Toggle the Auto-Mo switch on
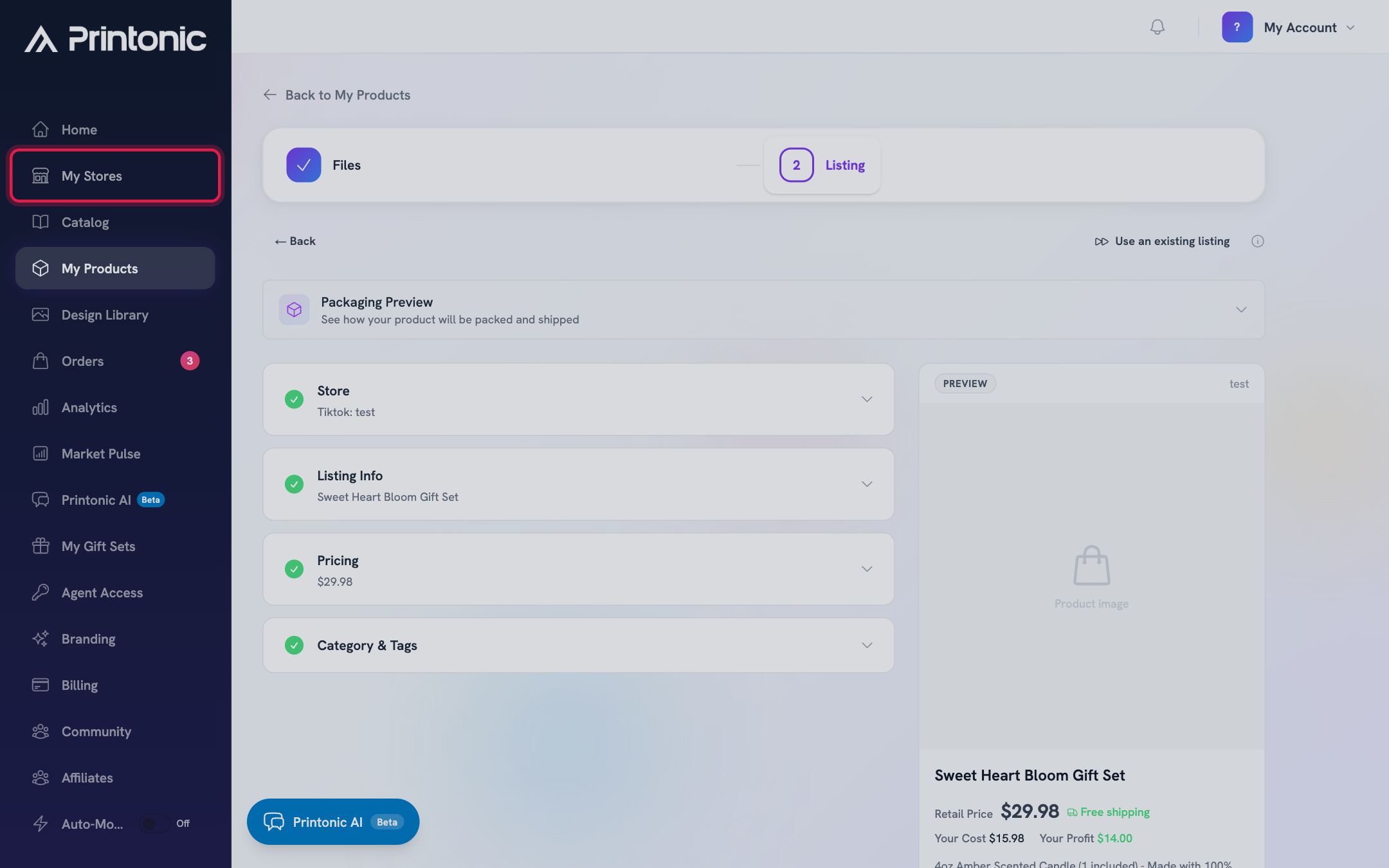 (155, 824)
